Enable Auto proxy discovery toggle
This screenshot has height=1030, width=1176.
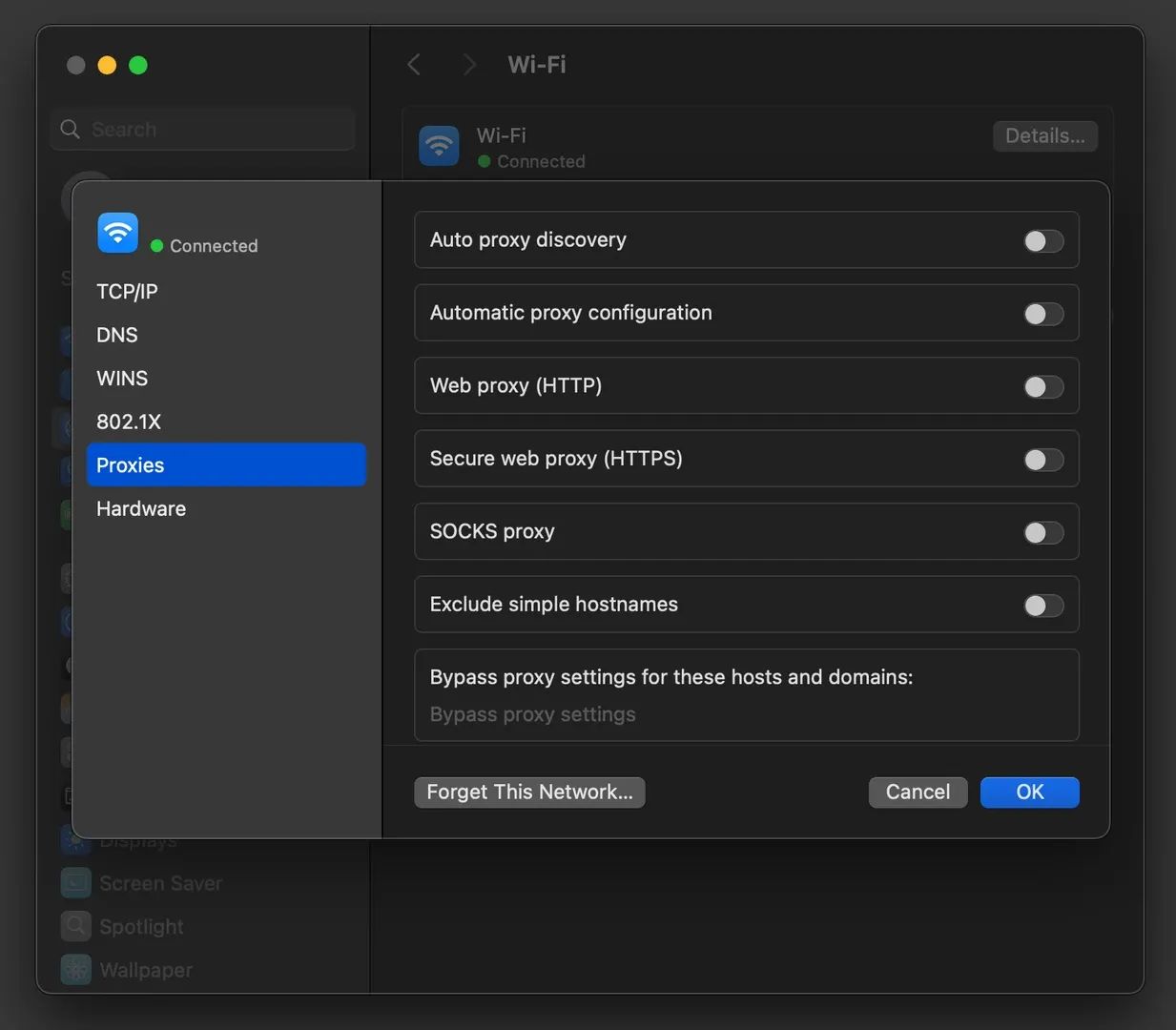click(x=1042, y=241)
